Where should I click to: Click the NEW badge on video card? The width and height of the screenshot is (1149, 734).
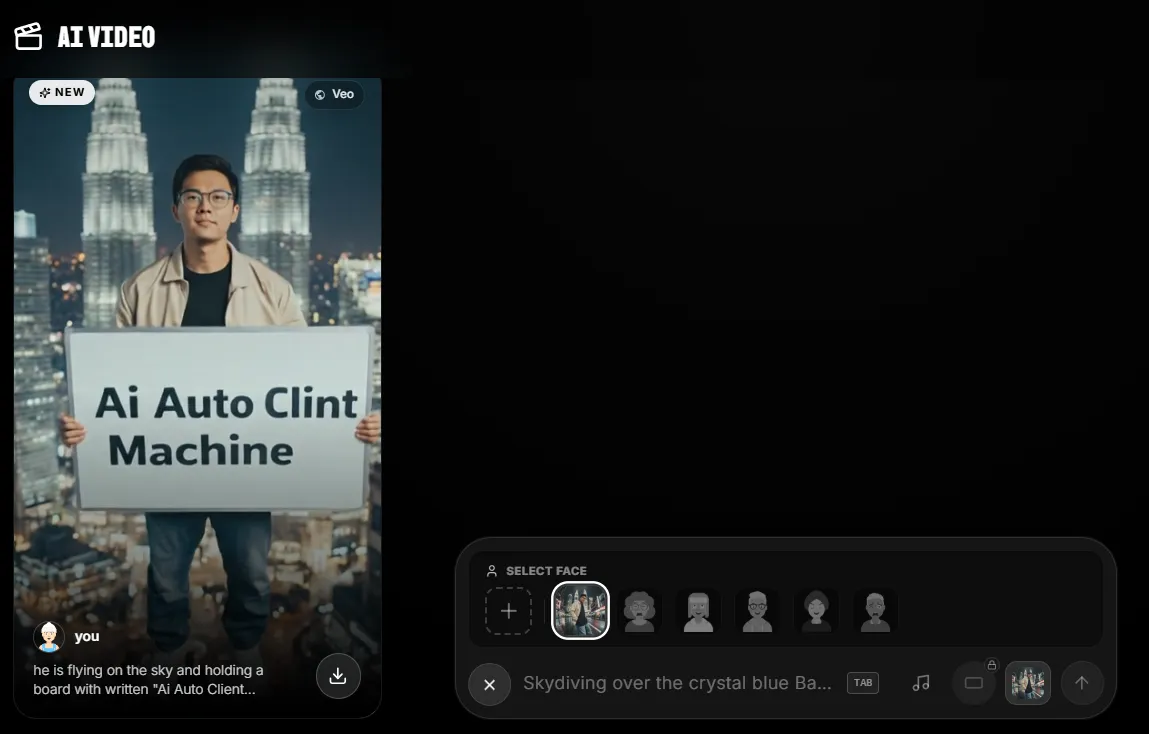[x=62, y=92]
